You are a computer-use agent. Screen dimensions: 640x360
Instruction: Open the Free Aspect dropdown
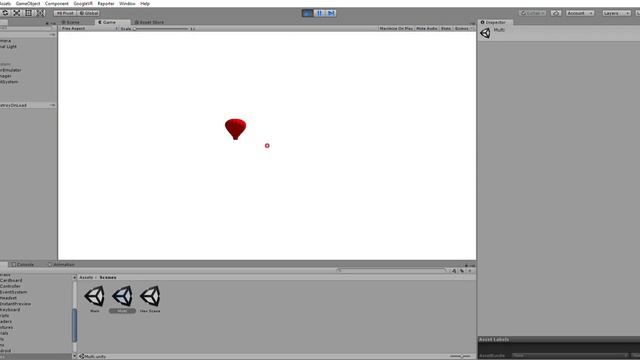(x=88, y=29)
